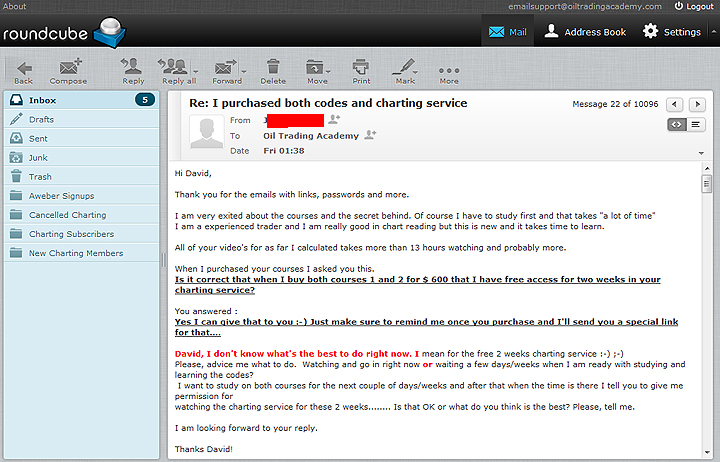Add Oil Trading Academy to contacts

[370, 135]
